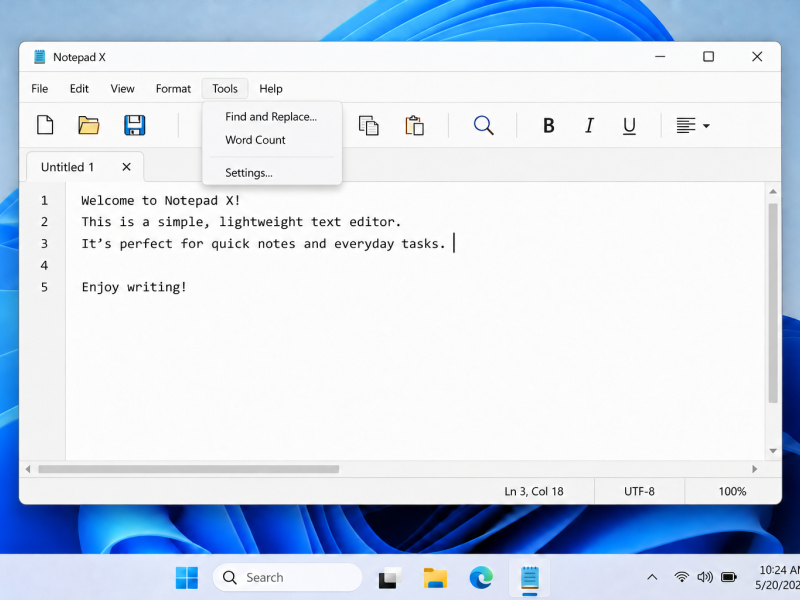Click the Copy icon in toolbar
800x600 pixels.
pos(368,126)
